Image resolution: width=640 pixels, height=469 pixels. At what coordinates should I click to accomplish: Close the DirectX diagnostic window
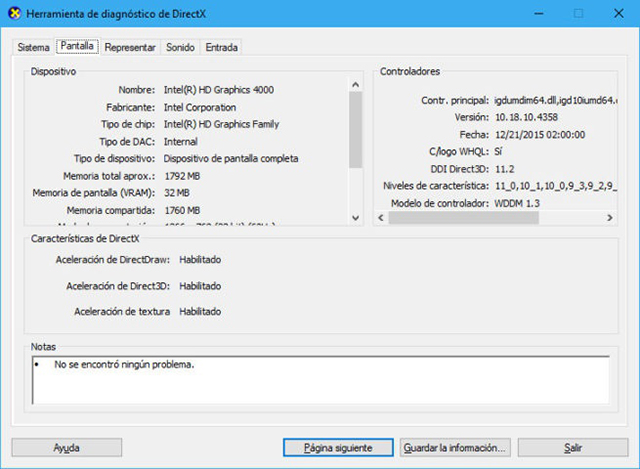click(x=619, y=13)
